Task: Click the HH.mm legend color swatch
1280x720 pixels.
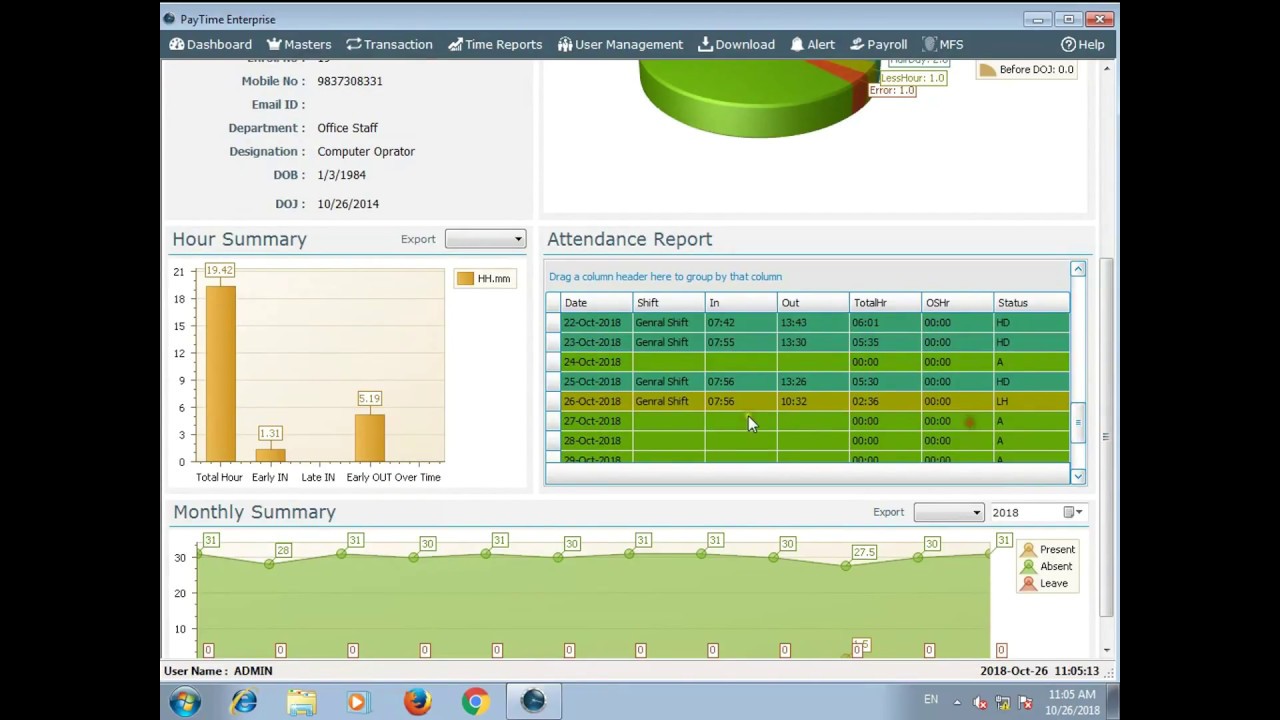Action: (x=465, y=279)
